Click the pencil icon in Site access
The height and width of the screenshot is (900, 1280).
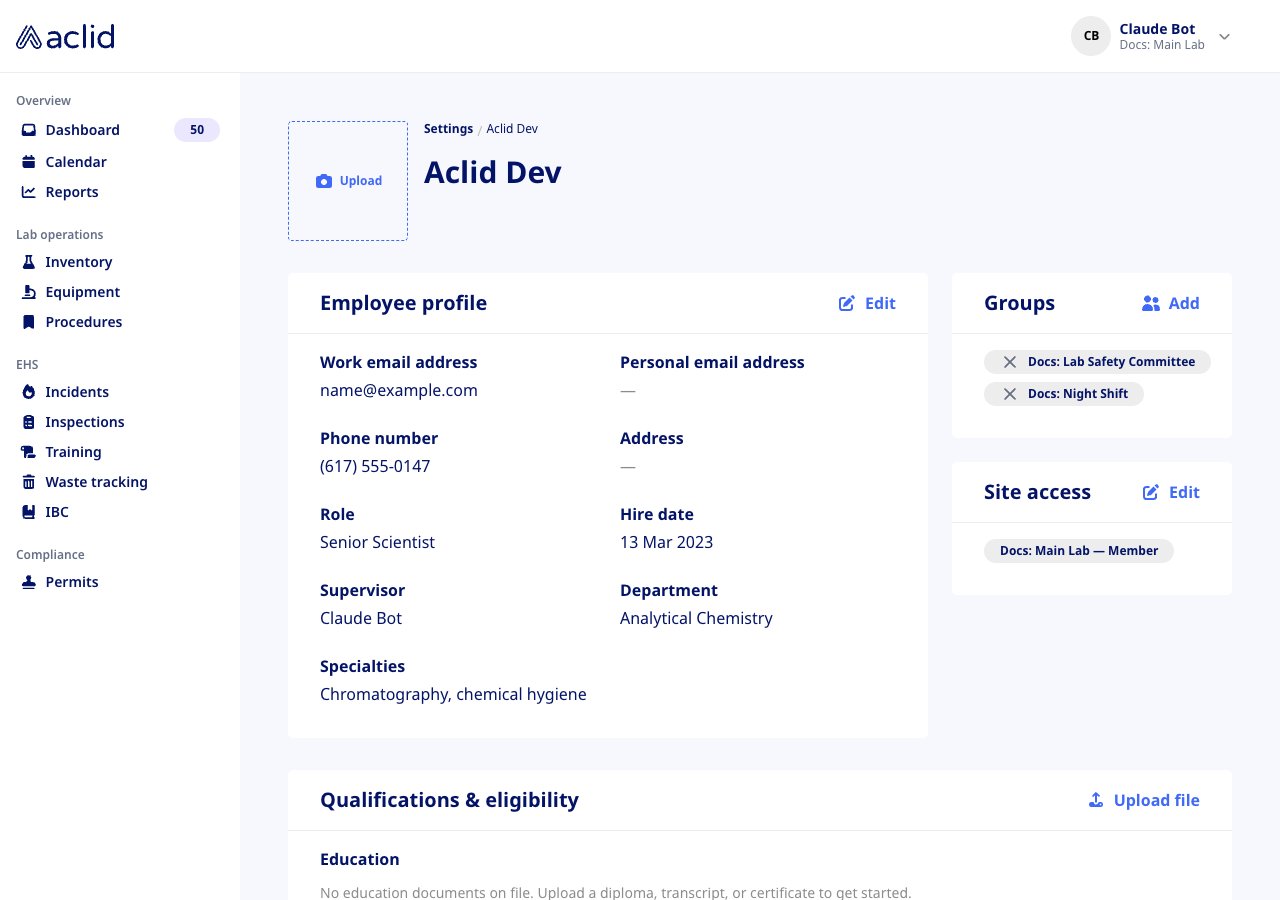point(1151,492)
